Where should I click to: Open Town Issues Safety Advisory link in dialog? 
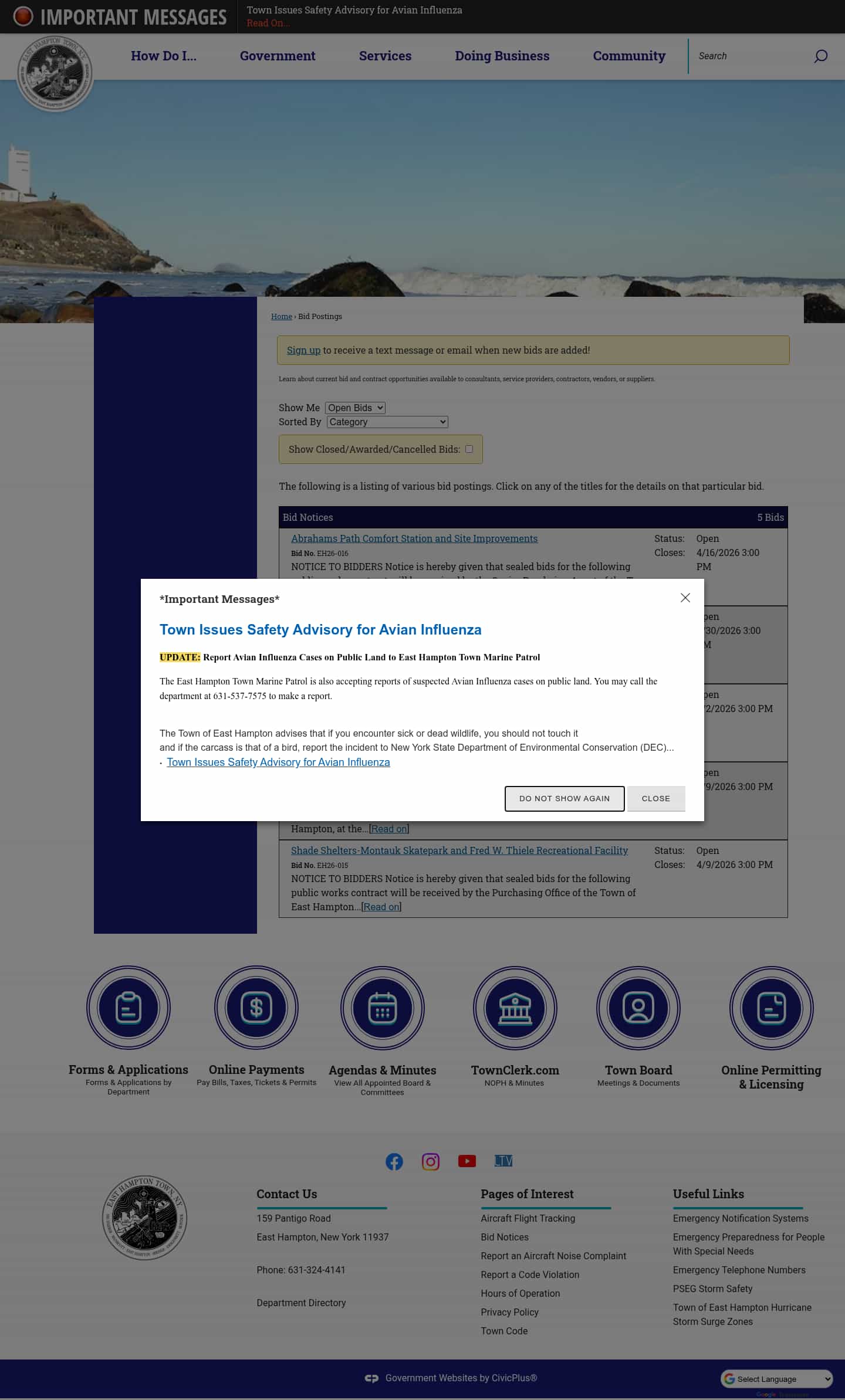coord(278,762)
